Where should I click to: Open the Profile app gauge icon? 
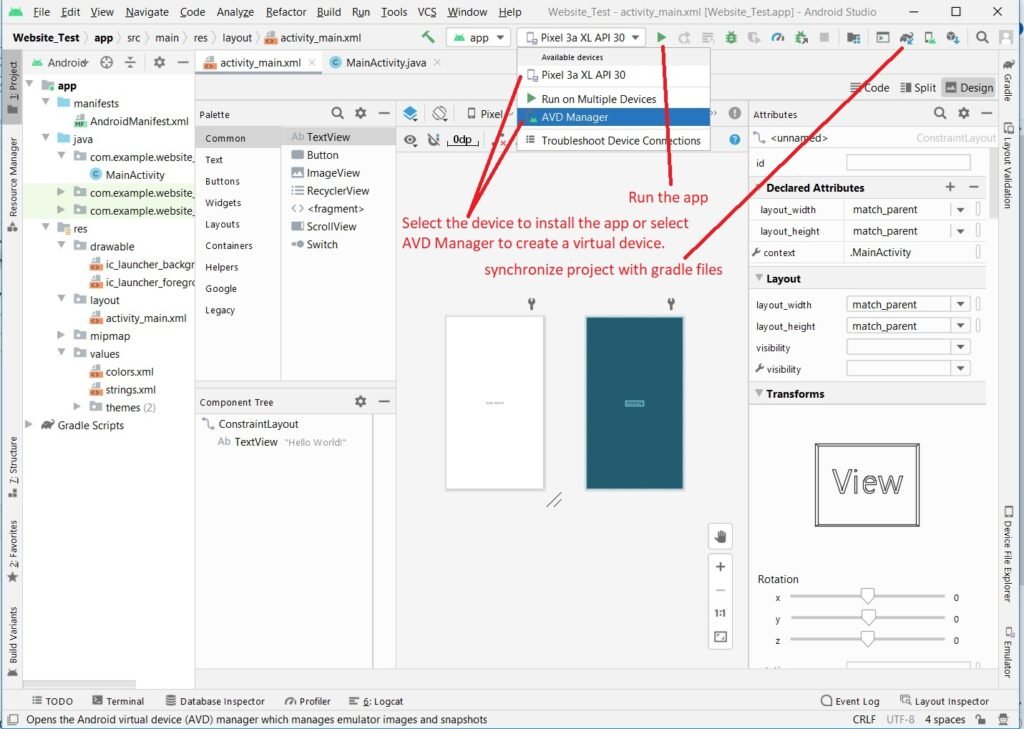(x=777, y=37)
